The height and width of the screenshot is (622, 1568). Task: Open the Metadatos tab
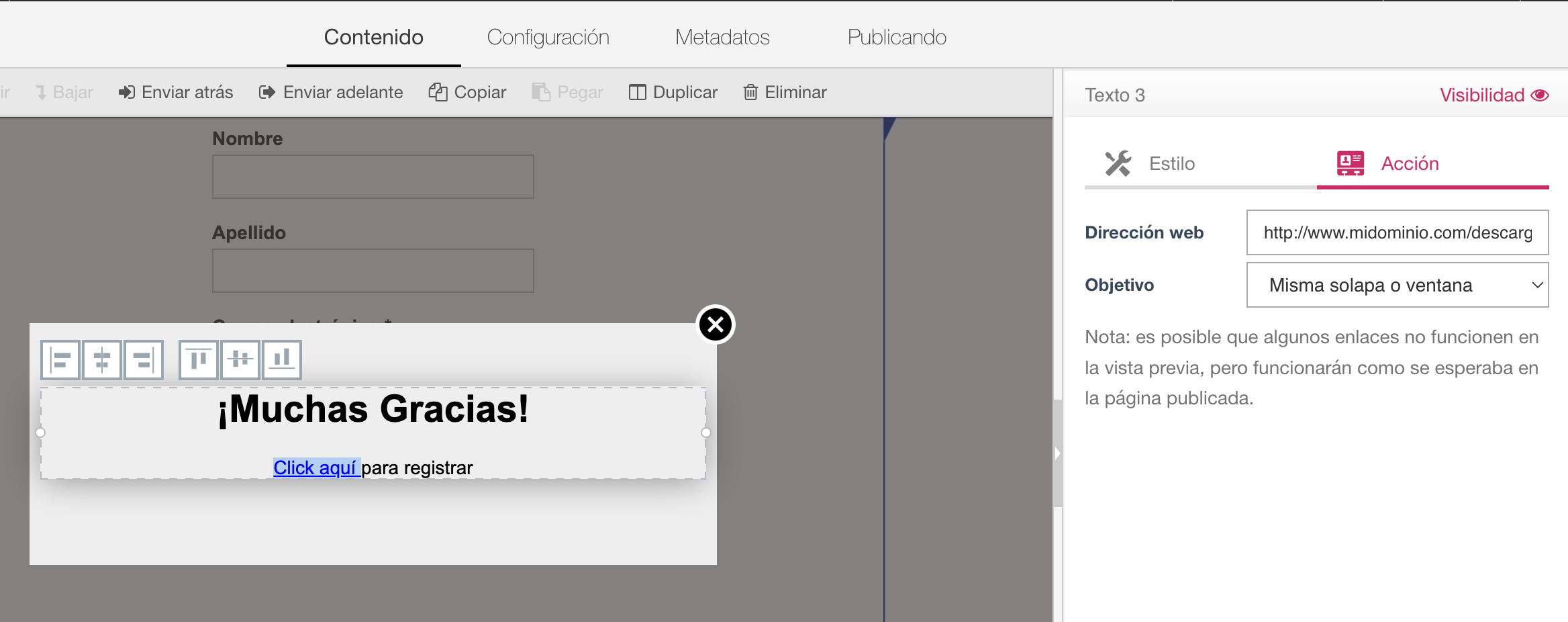coord(722,37)
